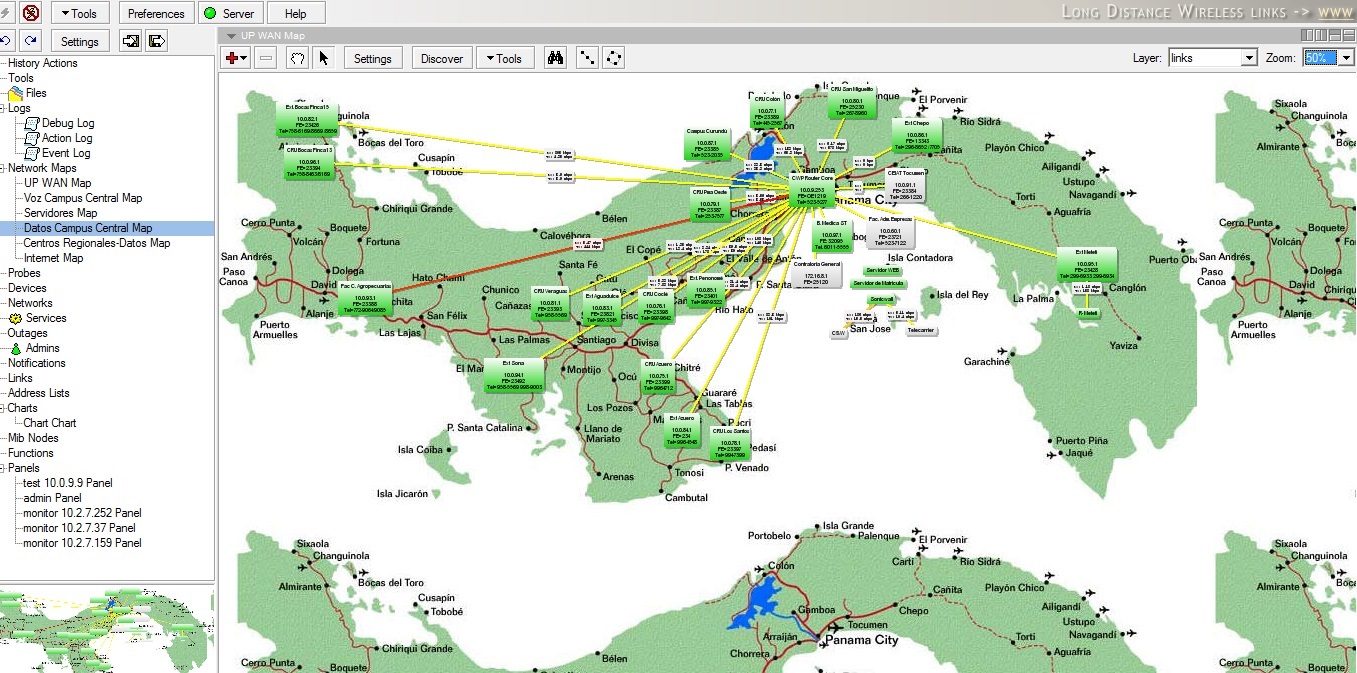
Task: Select the hand drag tool
Action: click(297, 58)
